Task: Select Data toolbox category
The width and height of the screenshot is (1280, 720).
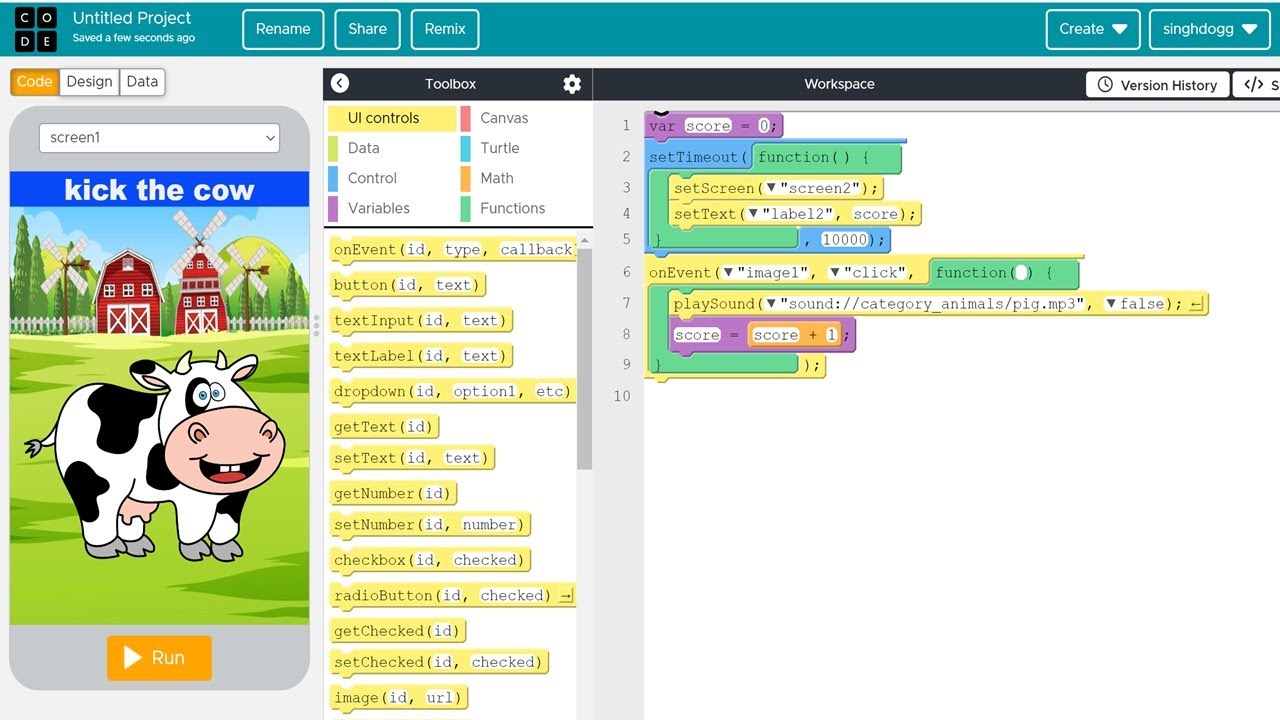Action: [x=390, y=148]
